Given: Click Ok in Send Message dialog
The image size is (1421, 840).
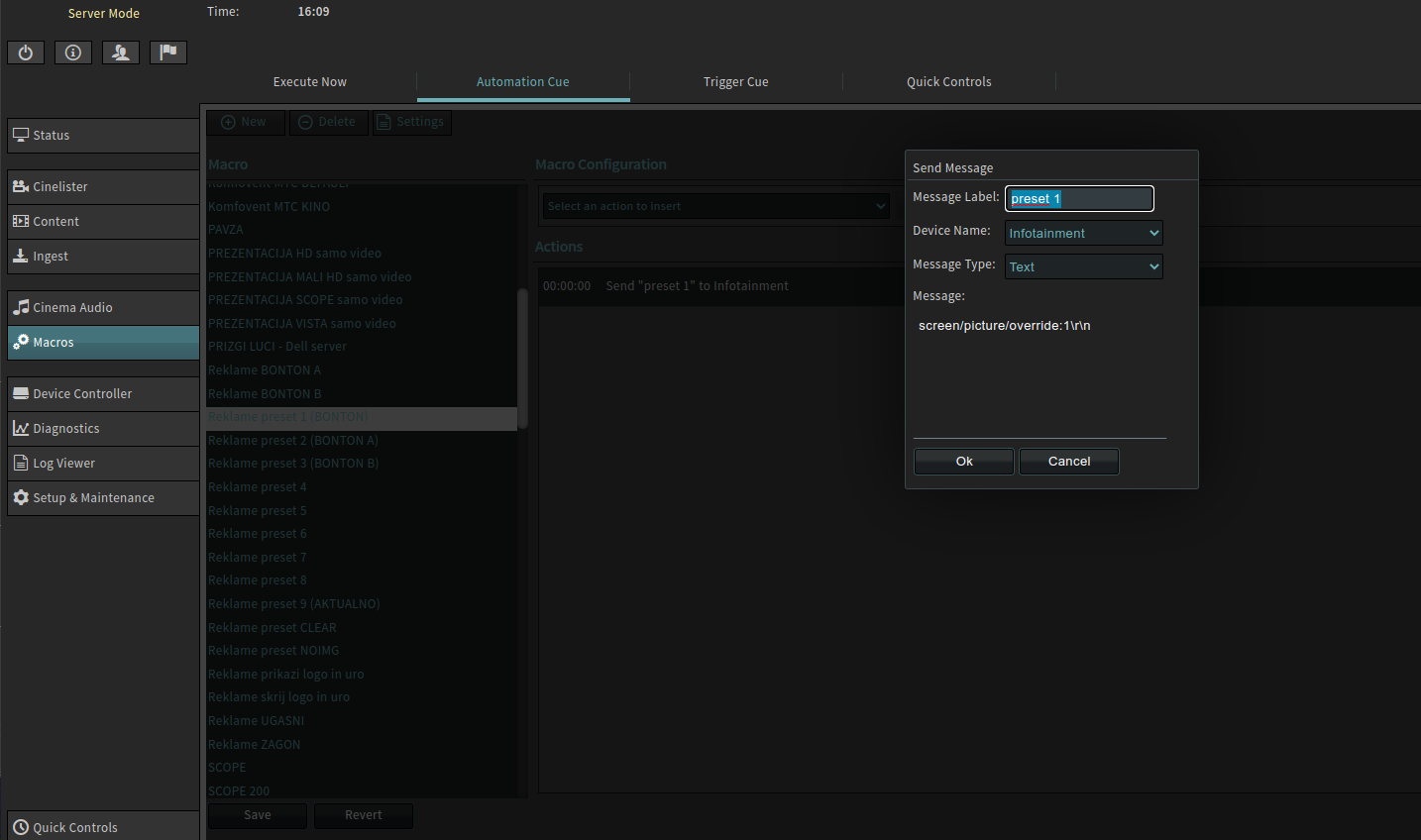Looking at the screenshot, I should tap(964, 462).
